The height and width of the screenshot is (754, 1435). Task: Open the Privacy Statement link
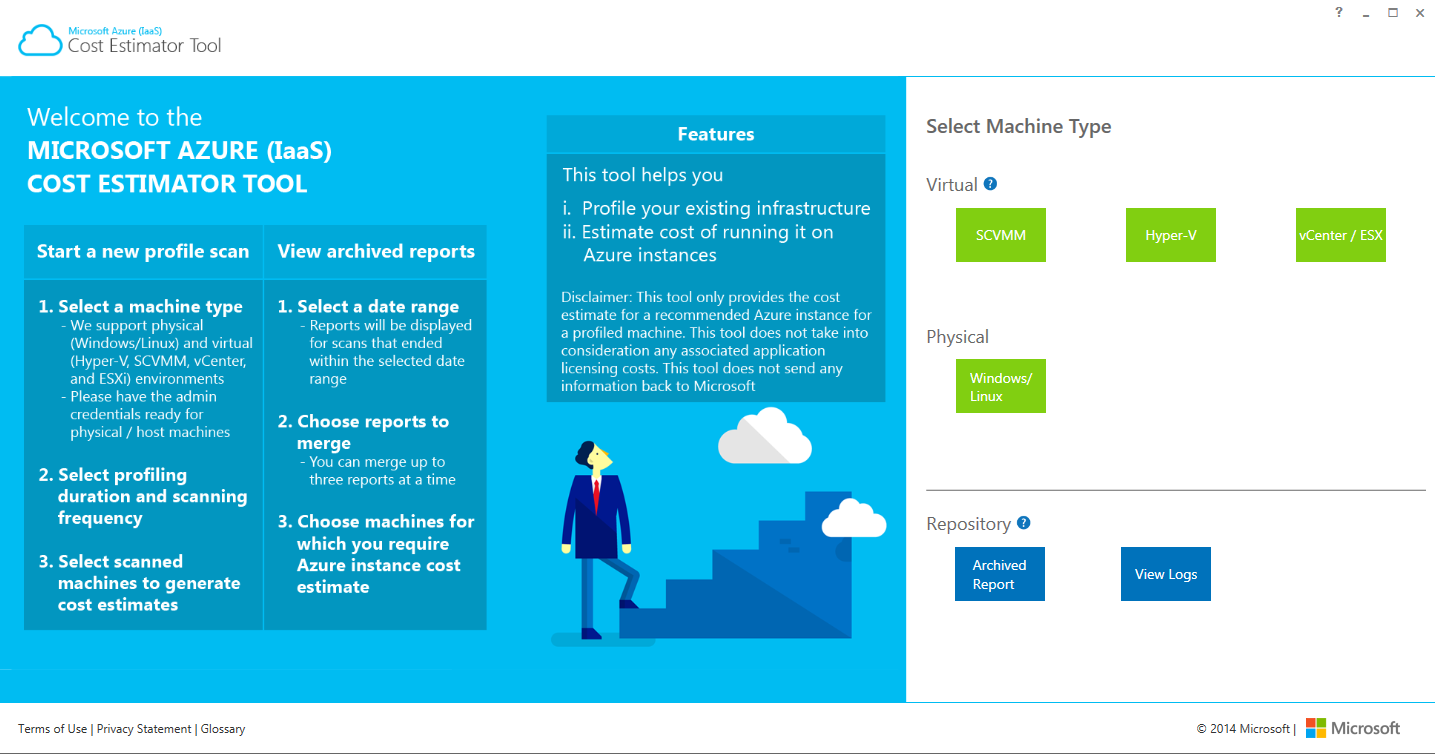coord(144,729)
